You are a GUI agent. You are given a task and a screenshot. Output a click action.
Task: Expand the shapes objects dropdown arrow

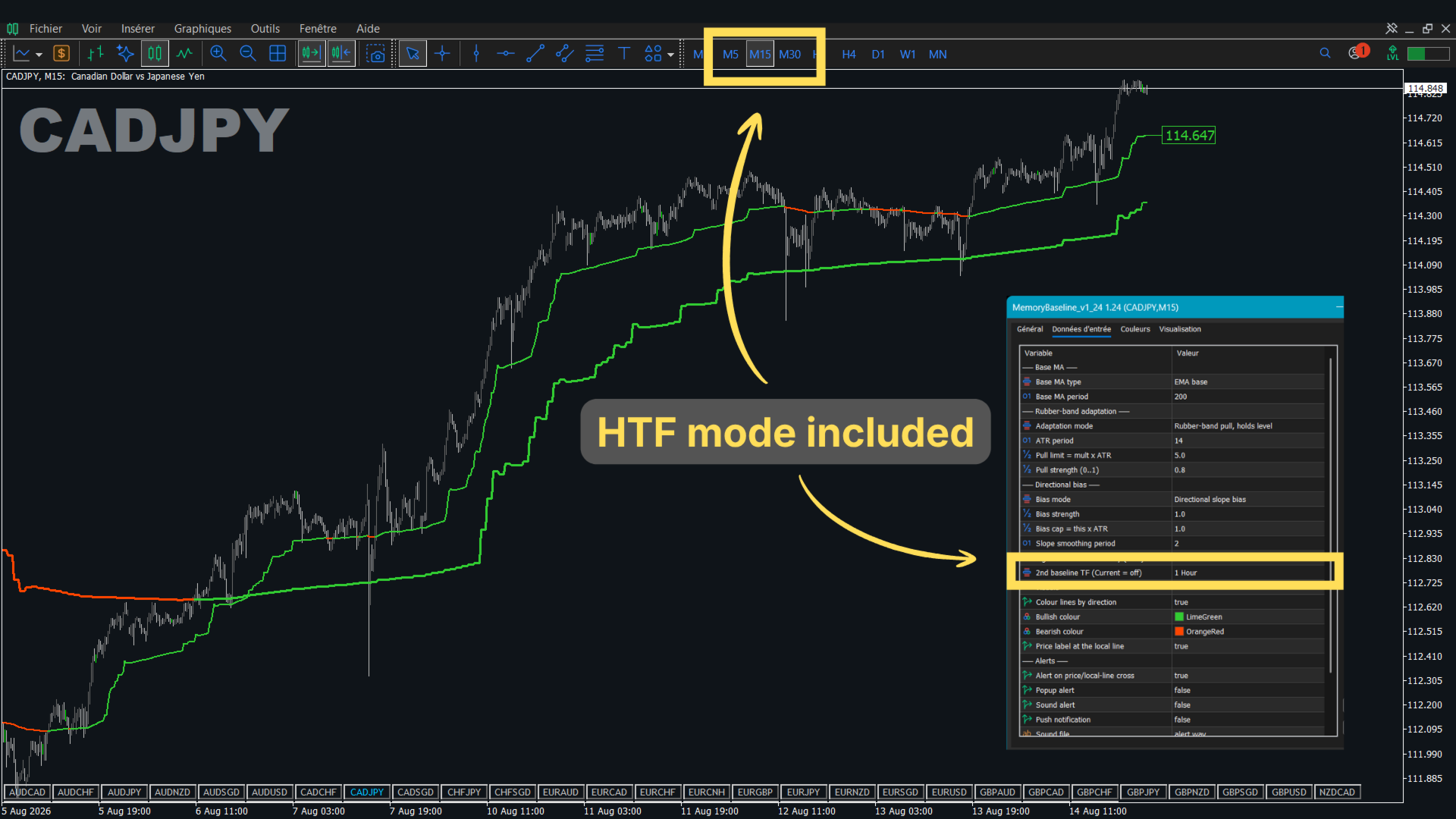click(670, 55)
